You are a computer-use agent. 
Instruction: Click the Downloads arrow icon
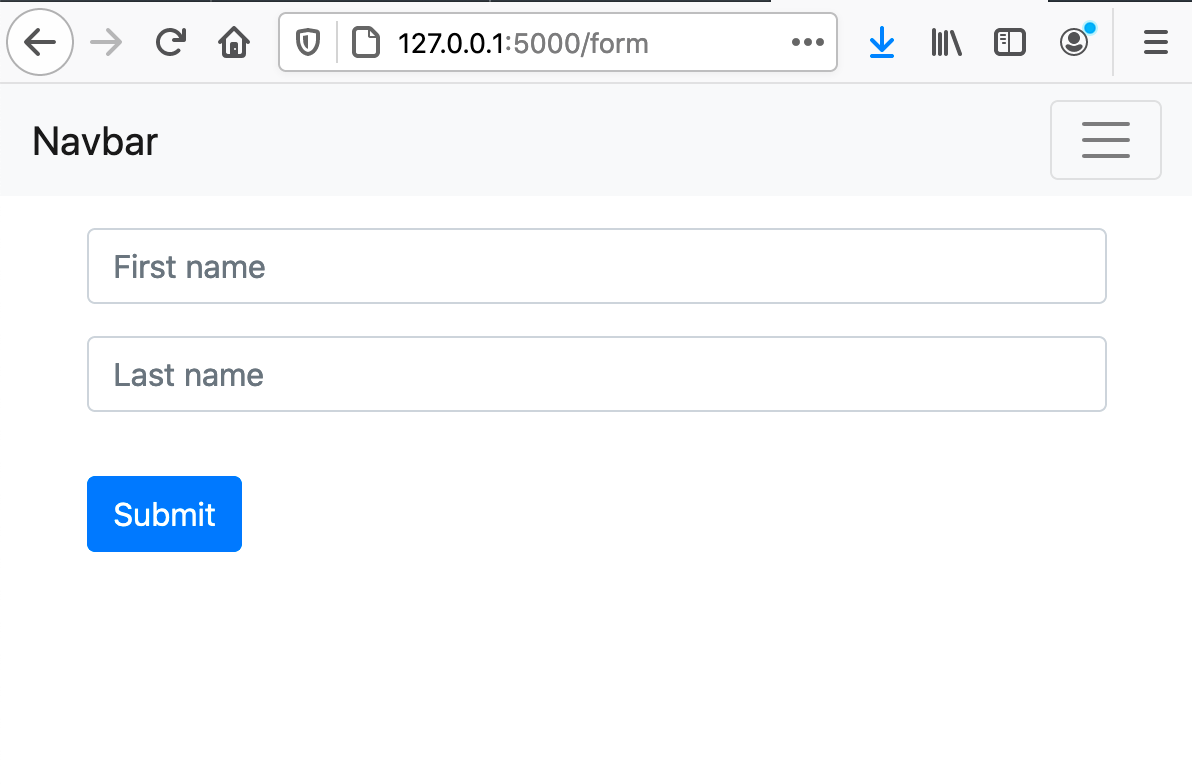[881, 42]
